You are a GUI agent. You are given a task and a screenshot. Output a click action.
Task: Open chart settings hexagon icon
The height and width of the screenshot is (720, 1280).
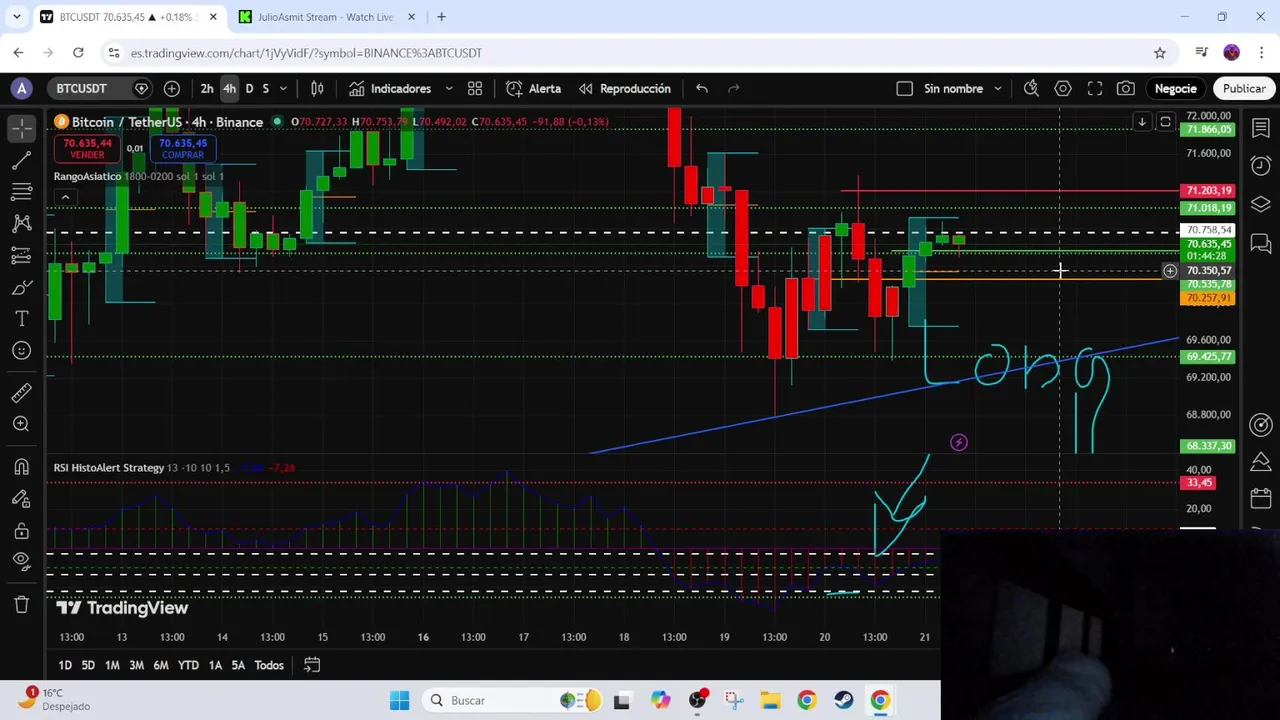click(x=1063, y=89)
